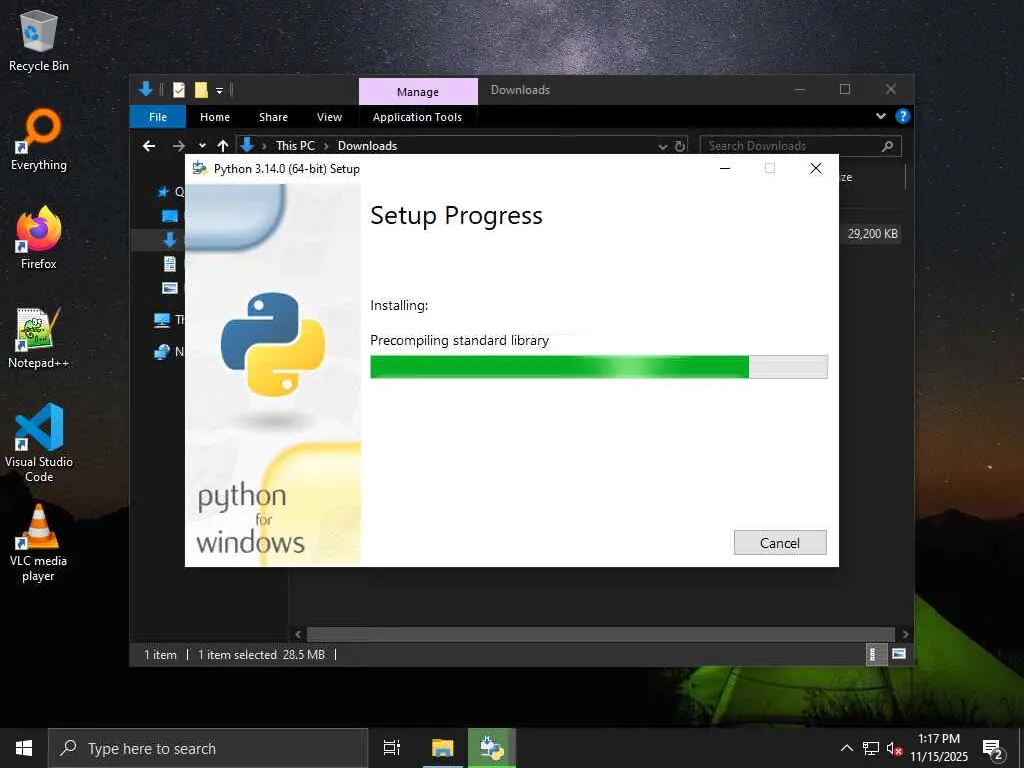Open the File menu in Explorer
Viewport: 1024px width, 768px height.
(x=157, y=117)
